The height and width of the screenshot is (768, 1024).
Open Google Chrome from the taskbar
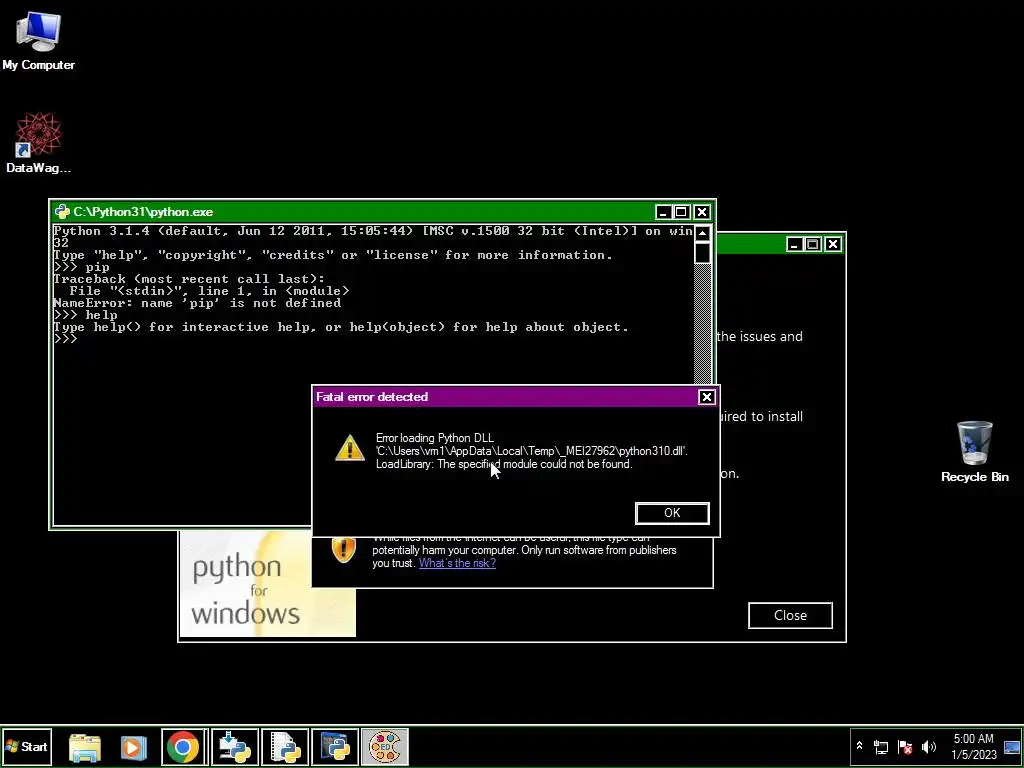point(183,747)
